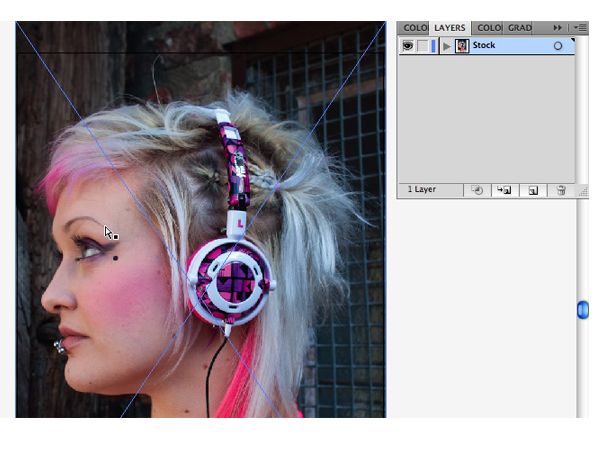Click Create New Layer icon

tap(533, 190)
